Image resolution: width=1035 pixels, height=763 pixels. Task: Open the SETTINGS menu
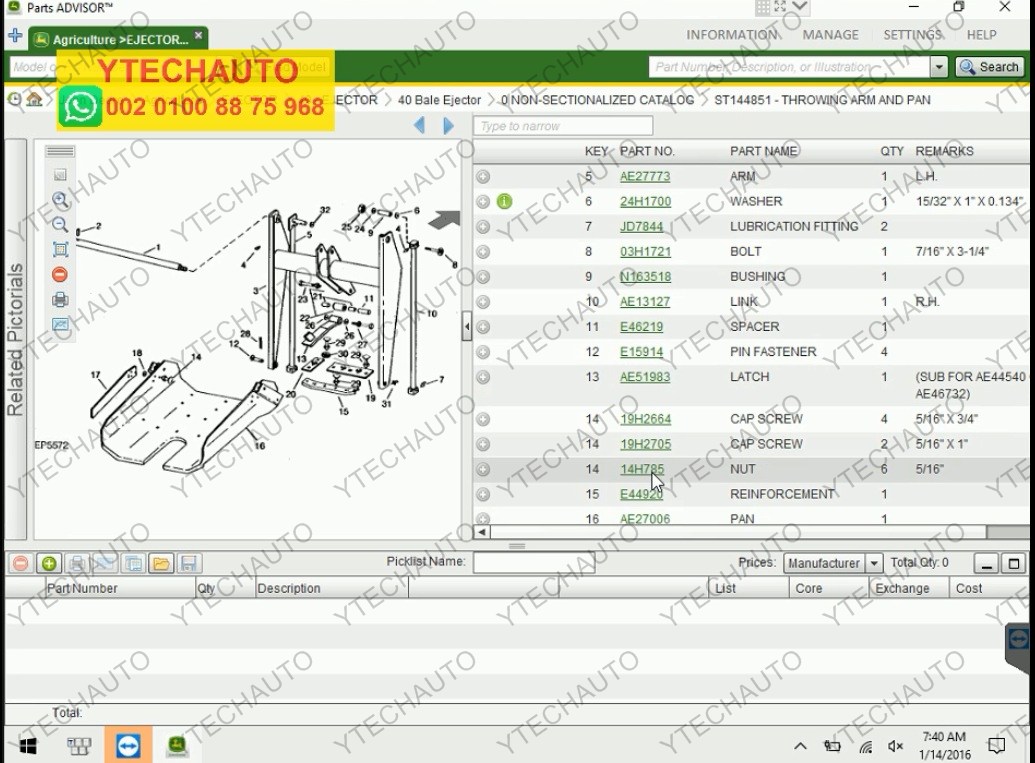click(912, 34)
